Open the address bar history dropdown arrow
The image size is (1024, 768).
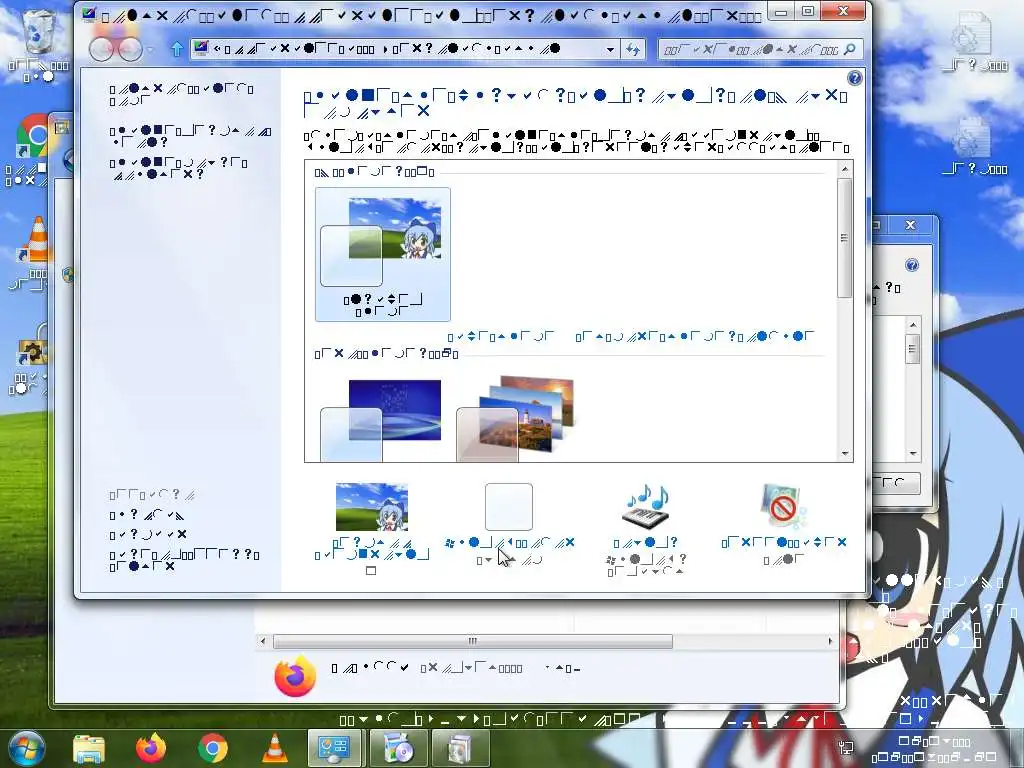610,49
